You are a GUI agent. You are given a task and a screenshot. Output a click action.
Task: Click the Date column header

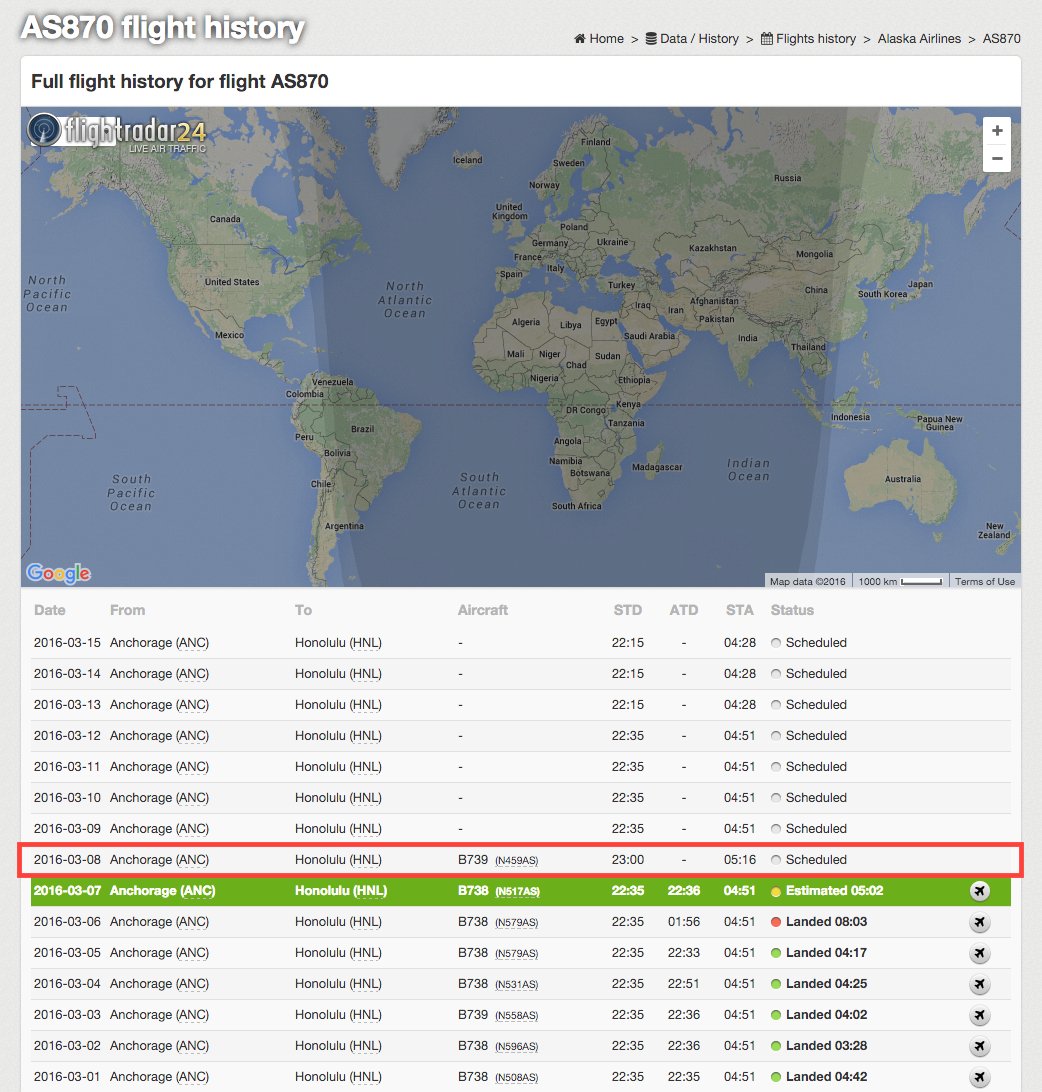click(x=49, y=610)
